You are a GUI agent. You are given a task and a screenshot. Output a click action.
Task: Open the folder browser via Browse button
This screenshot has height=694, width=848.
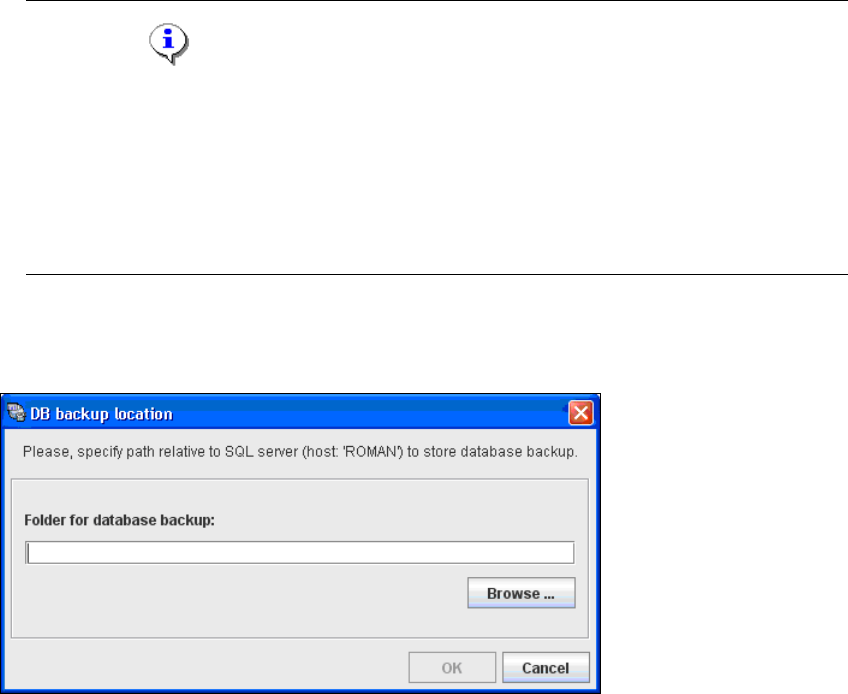(521, 593)
